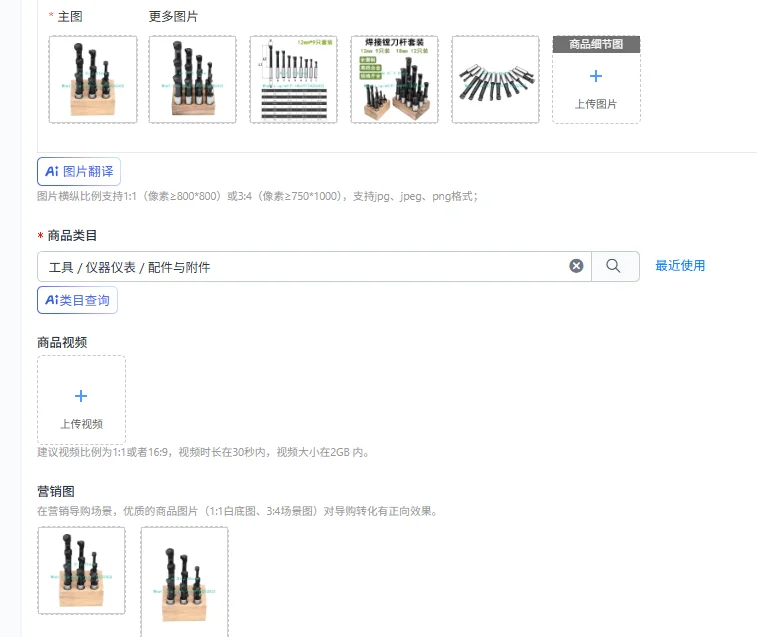
Task: Click the image ratio hint text about jpg, jpeg, png
Action: (x=258, y=196)
